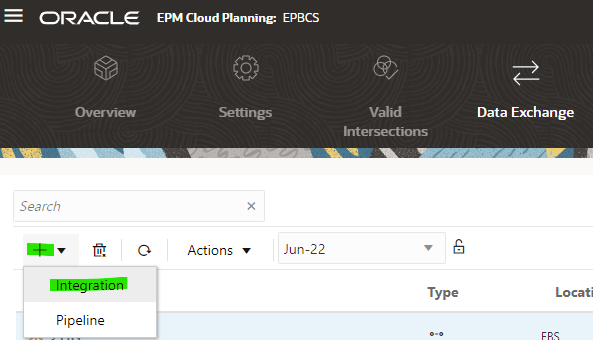Click the EPM Cloud Planning: EPBCS title
The image size is (616, 364).
click(238, 18)
